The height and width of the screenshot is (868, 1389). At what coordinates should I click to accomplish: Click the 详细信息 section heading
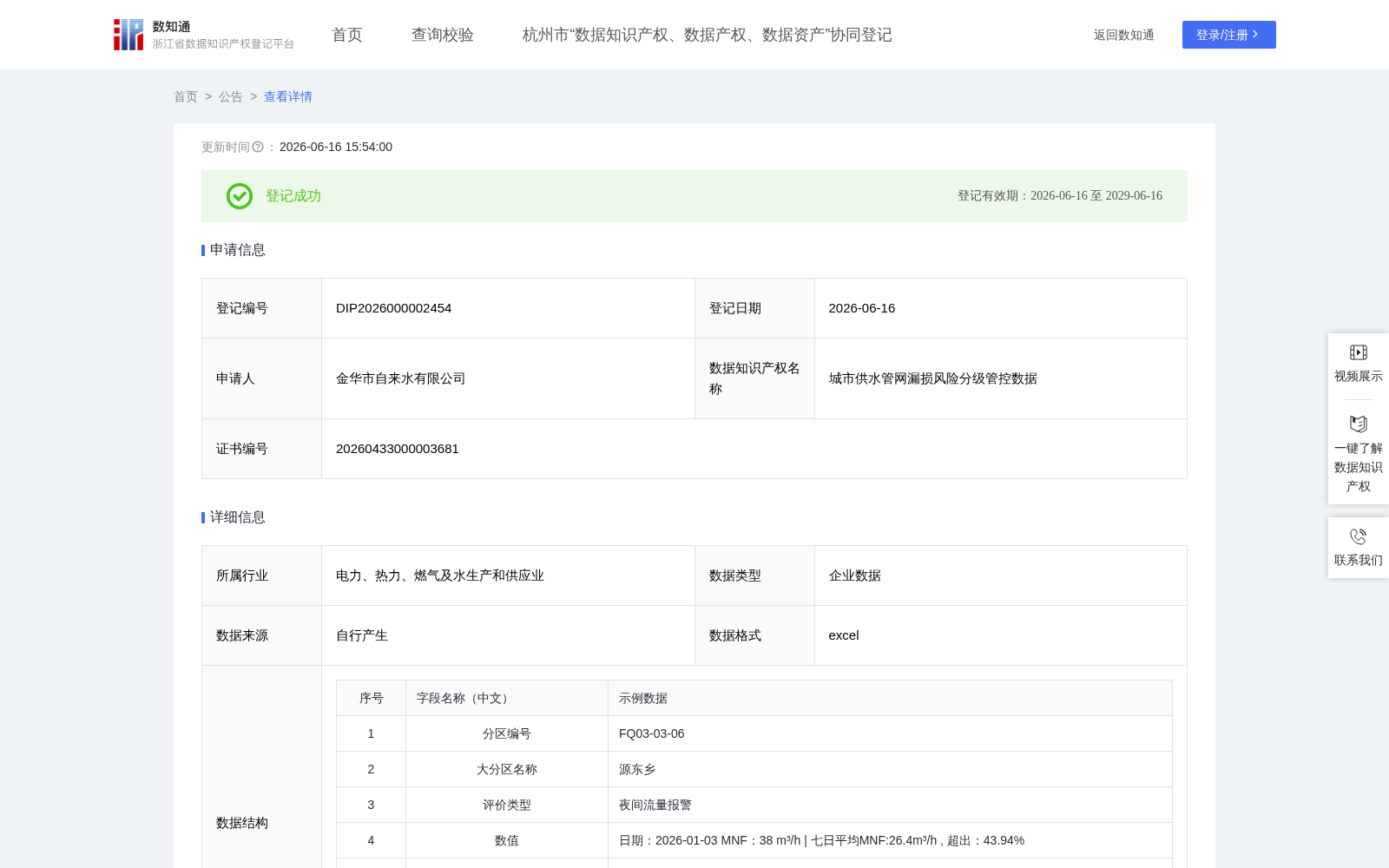click(238, 517)
